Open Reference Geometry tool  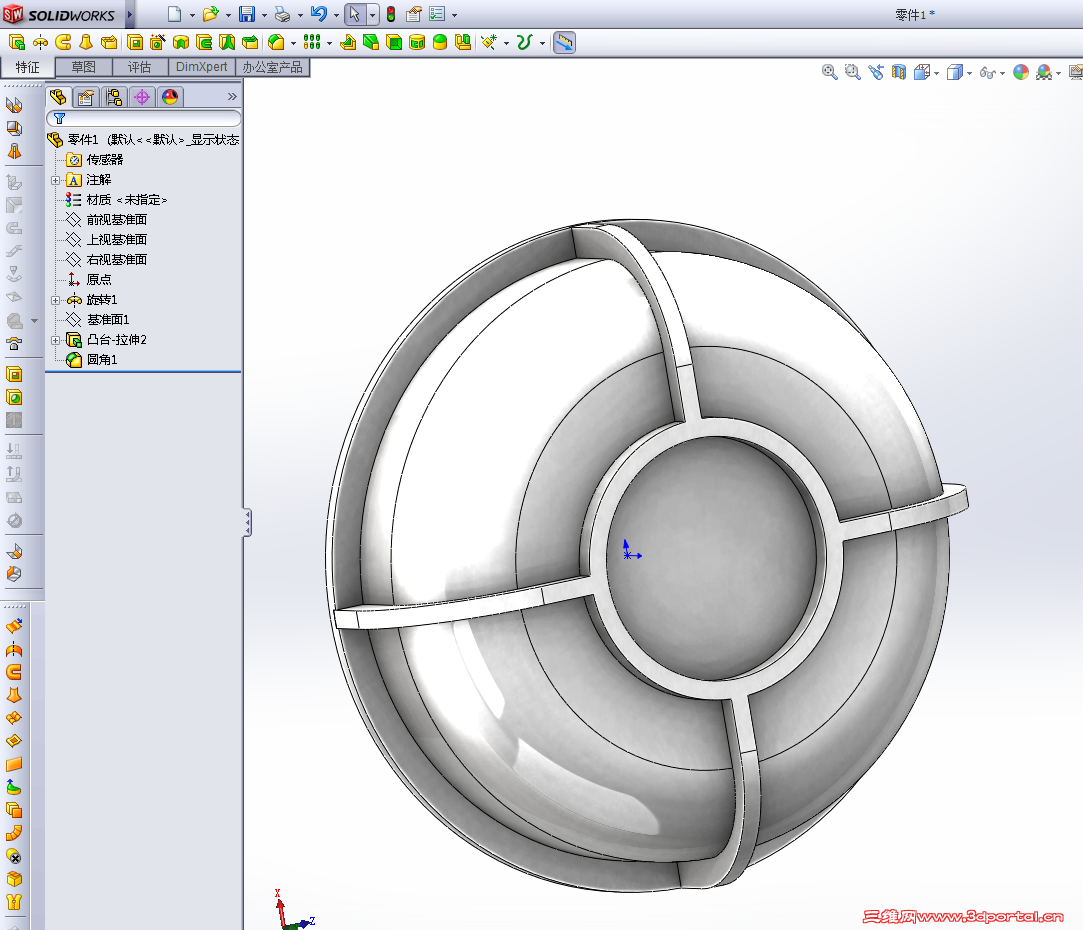point(489,43)
